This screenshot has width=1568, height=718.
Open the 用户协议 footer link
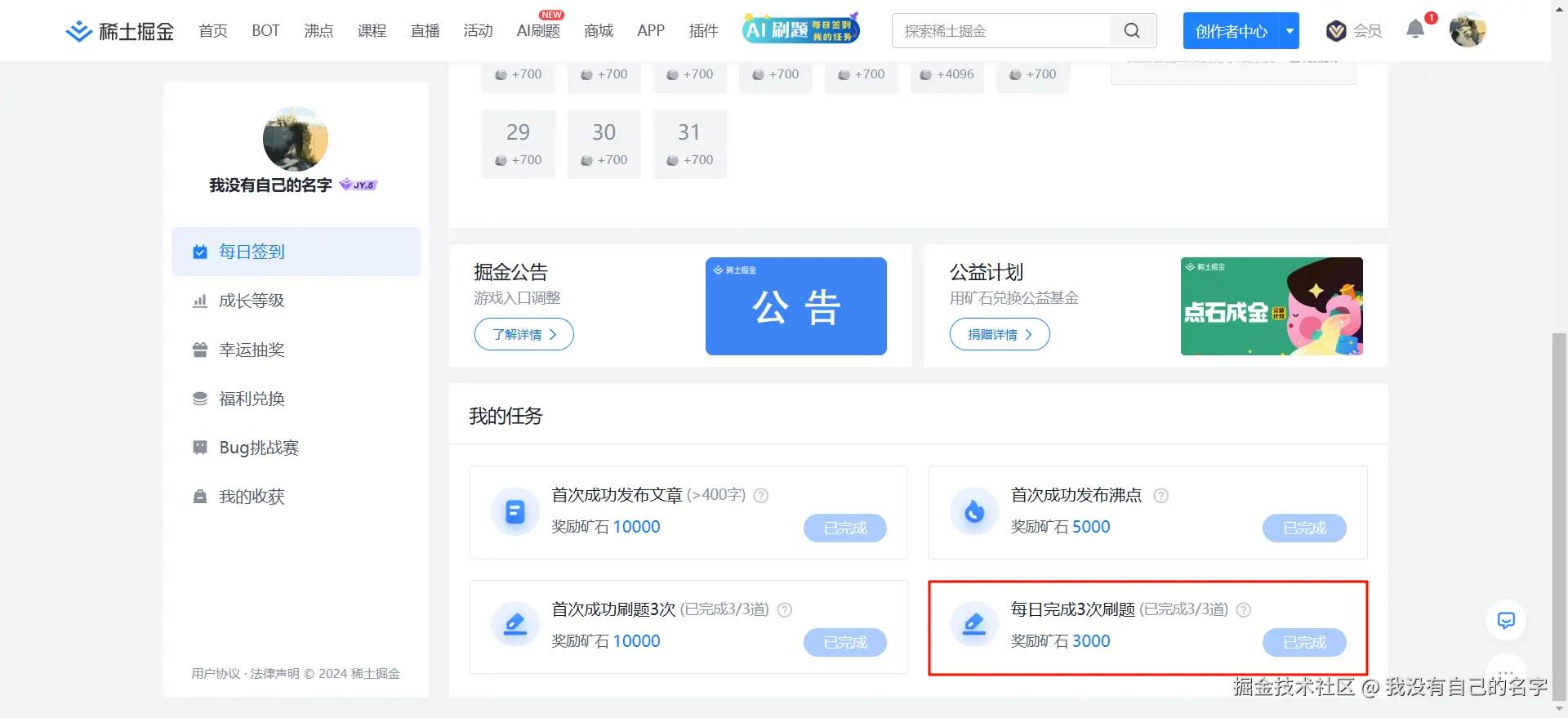coord(216,673)
